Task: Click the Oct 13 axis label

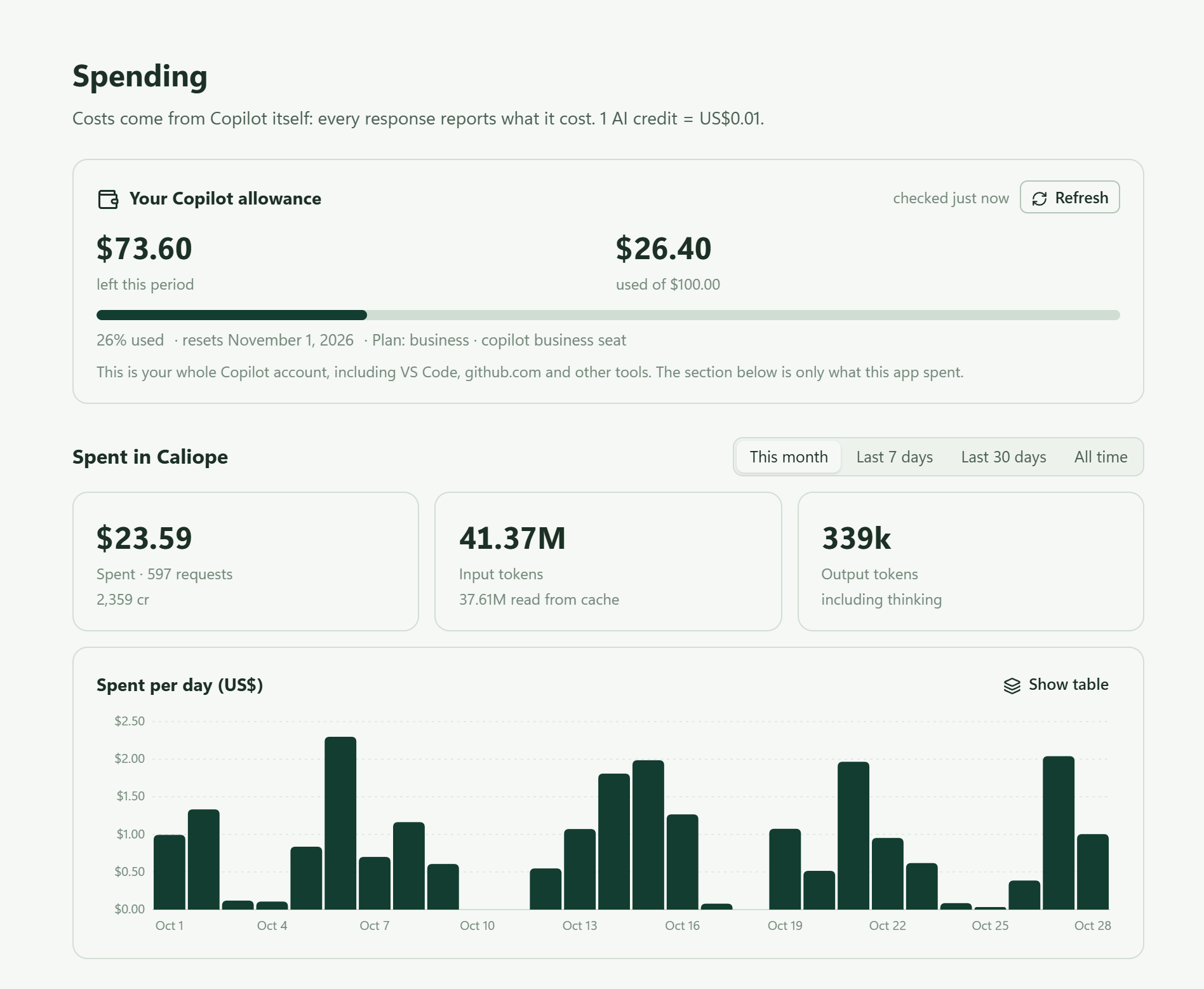Action: click(580, 925)
